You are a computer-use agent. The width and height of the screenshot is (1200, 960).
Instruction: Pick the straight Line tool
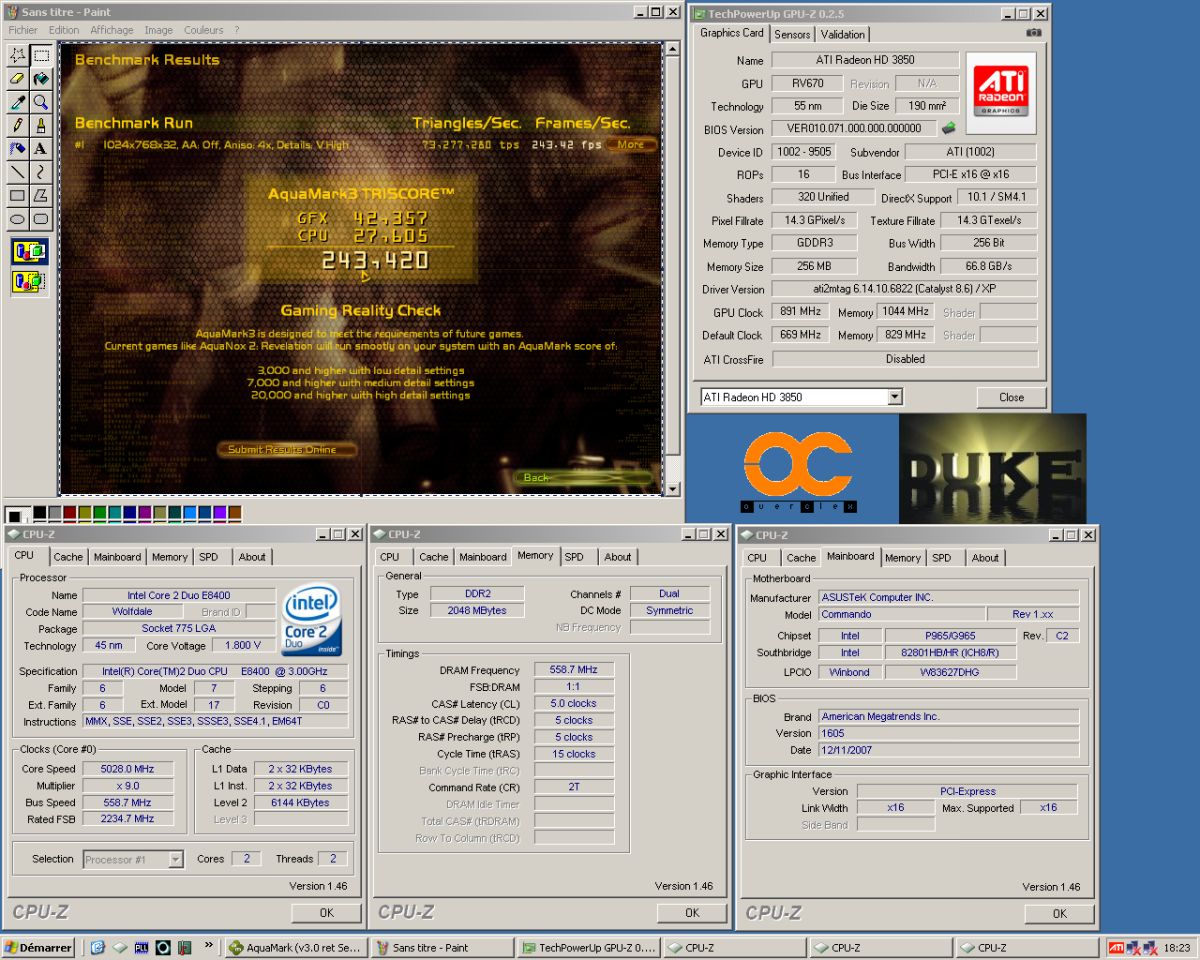18,172
